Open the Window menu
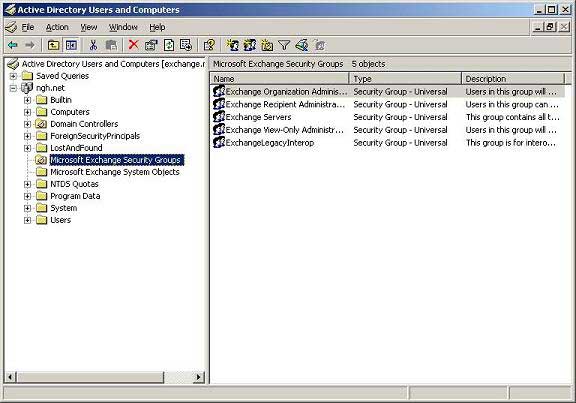The height and width of the screenshot is (403, 576). click(123, 27)
